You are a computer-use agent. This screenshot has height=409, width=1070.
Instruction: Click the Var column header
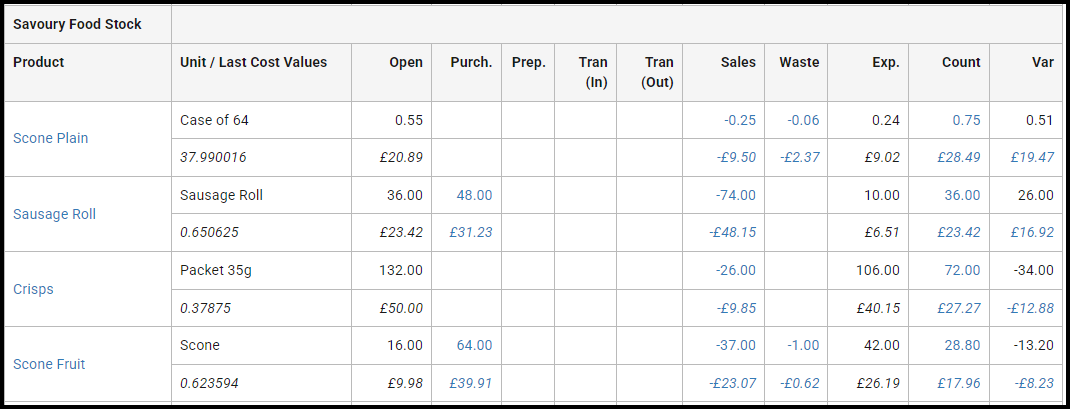tap(1043, 62)
